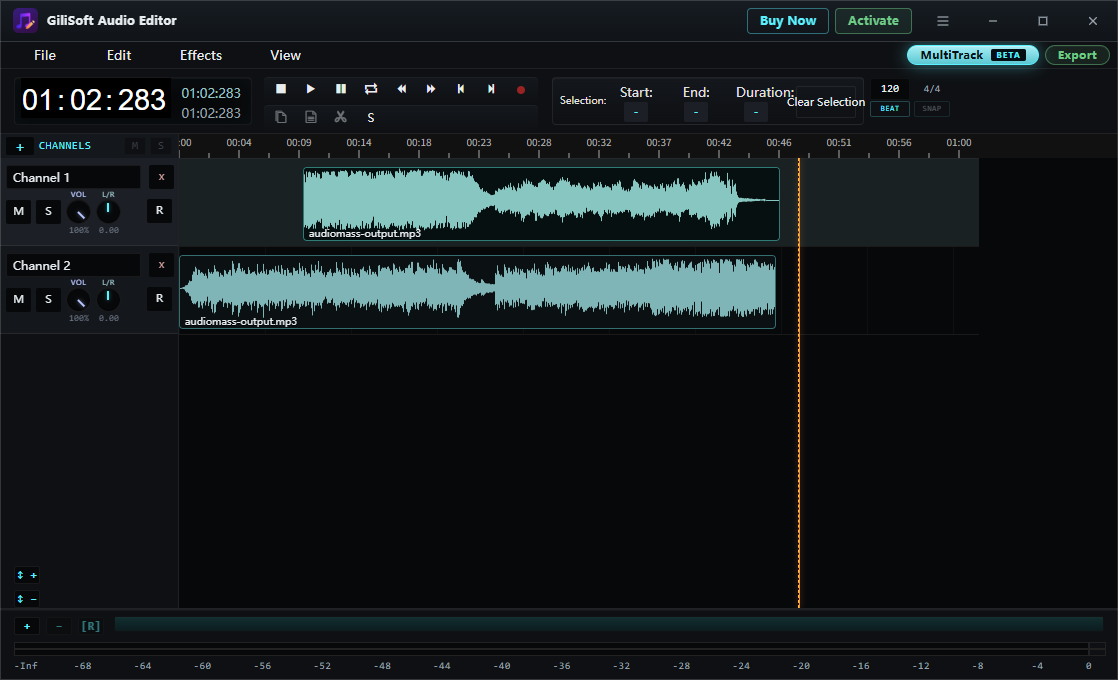
Task: Rename the Channel 1 name field
Action: [73, 177]
